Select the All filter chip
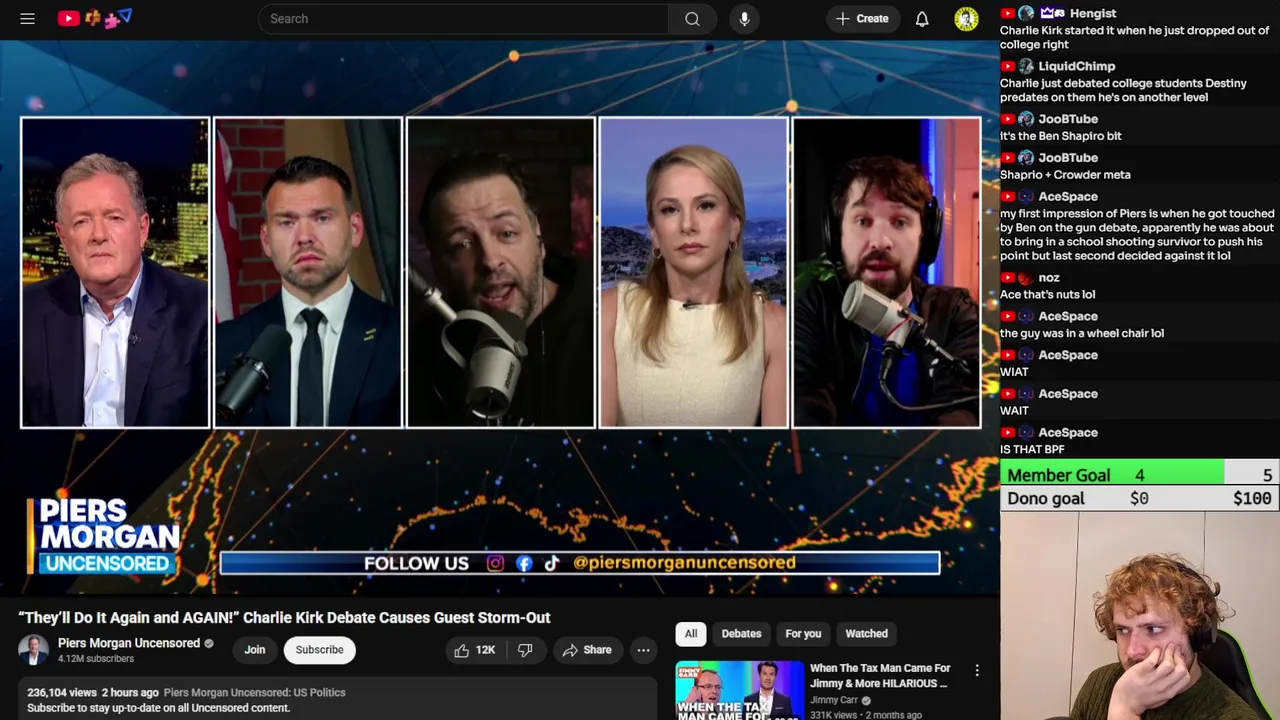The width and height of the screenshot is (1280, 720). tap(691, 633)
